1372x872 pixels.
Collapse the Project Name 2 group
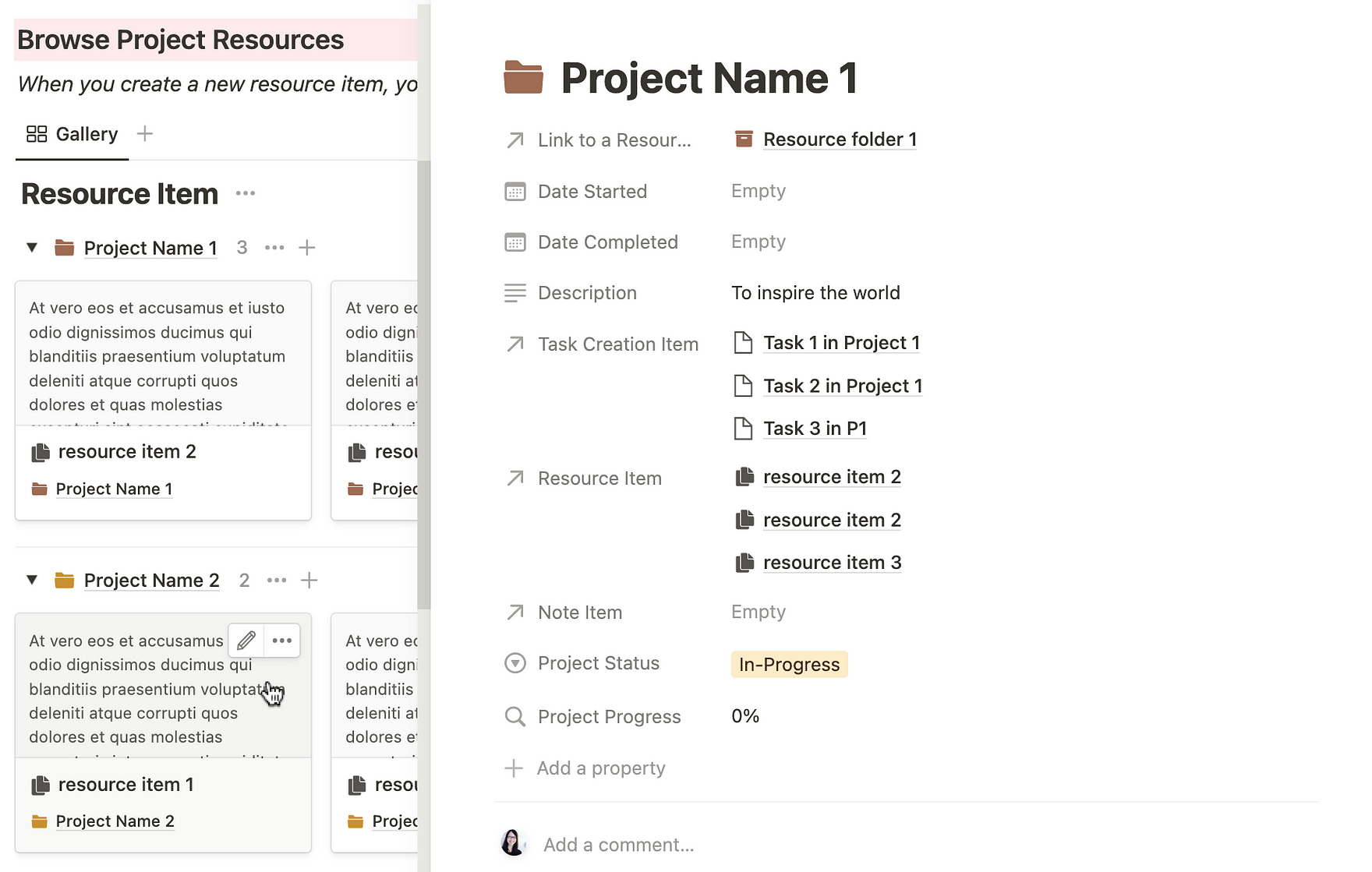pyautogui.click(x=32, y=581)
